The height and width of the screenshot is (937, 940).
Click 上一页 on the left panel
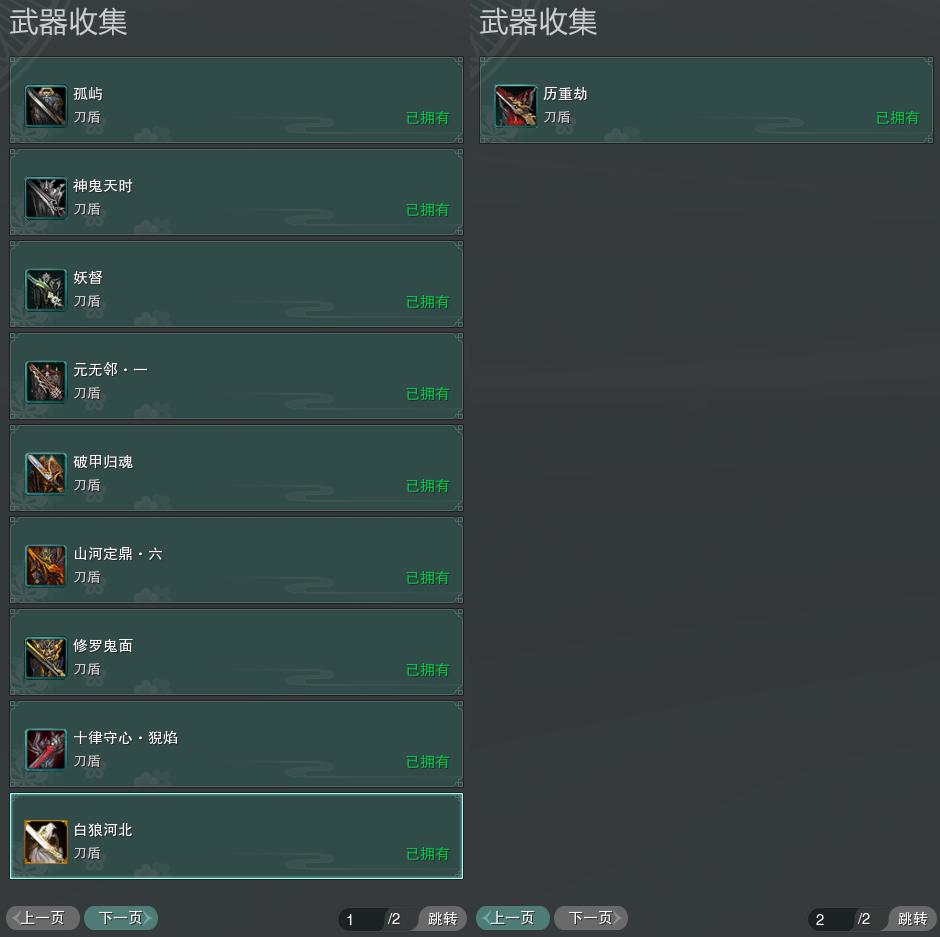tap(43, 918)
